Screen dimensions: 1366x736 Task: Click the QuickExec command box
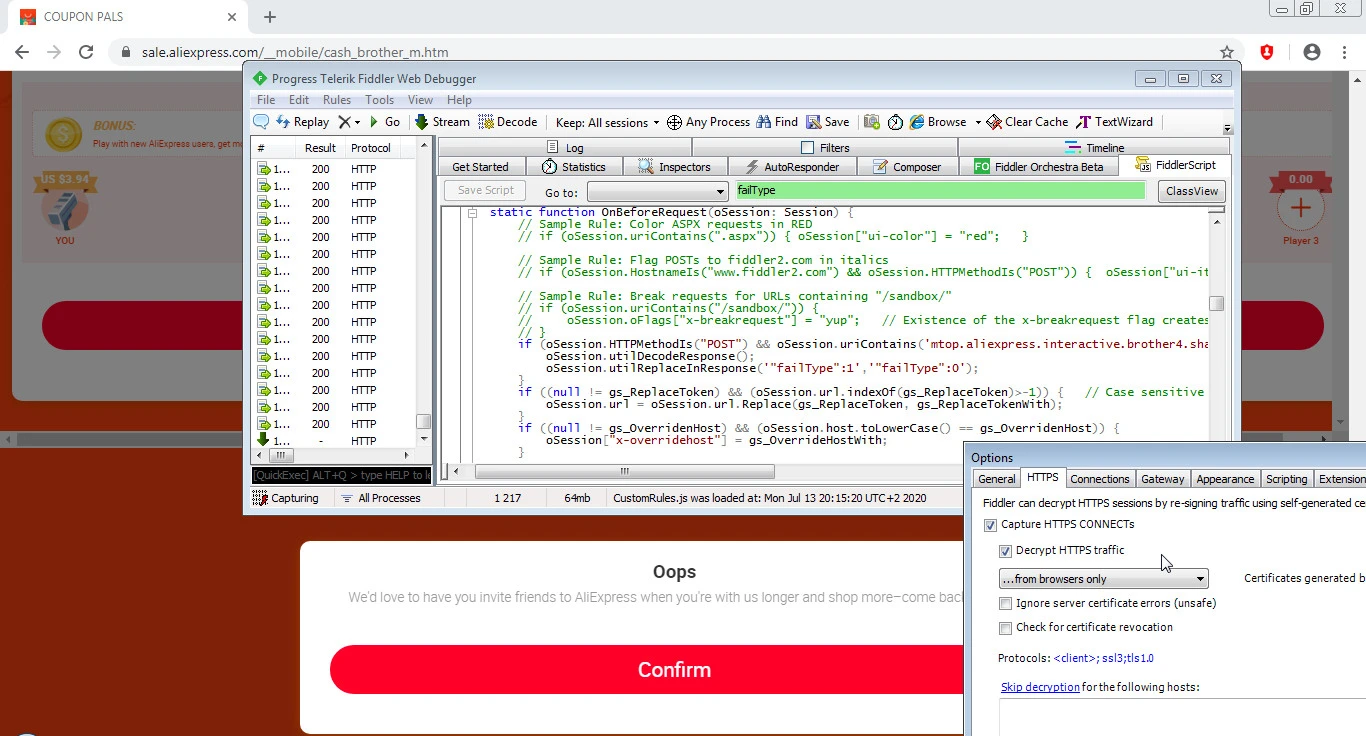point(342,475)
